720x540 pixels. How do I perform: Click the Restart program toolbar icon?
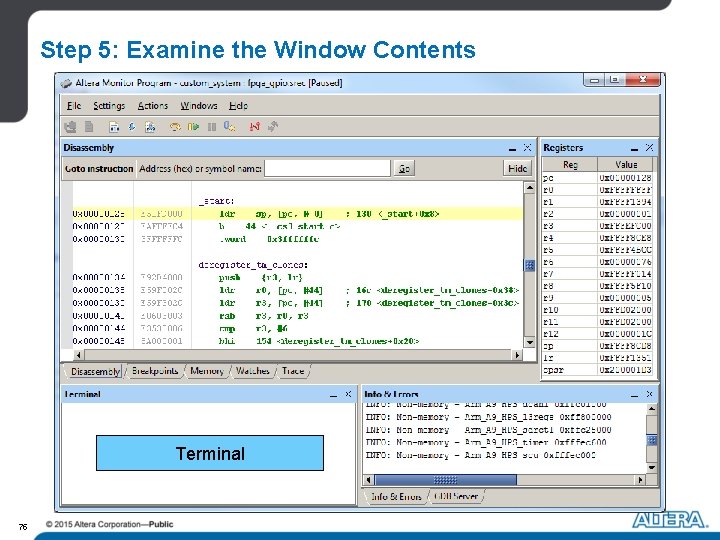tap(230, 127)
